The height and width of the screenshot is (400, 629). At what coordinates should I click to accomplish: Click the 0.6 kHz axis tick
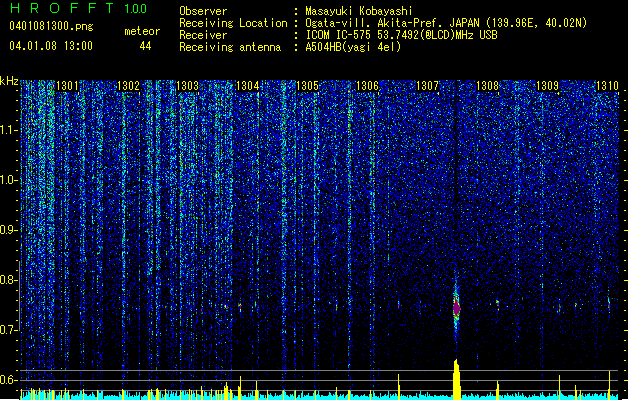(9, 380)
